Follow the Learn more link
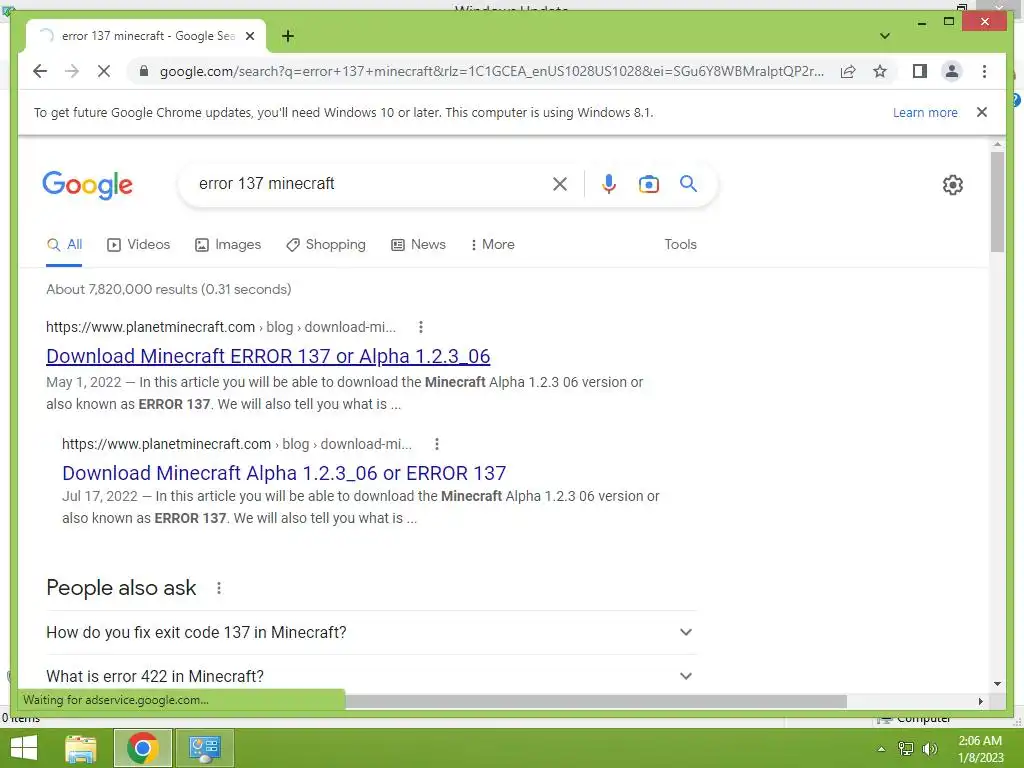 coord(925,112)
